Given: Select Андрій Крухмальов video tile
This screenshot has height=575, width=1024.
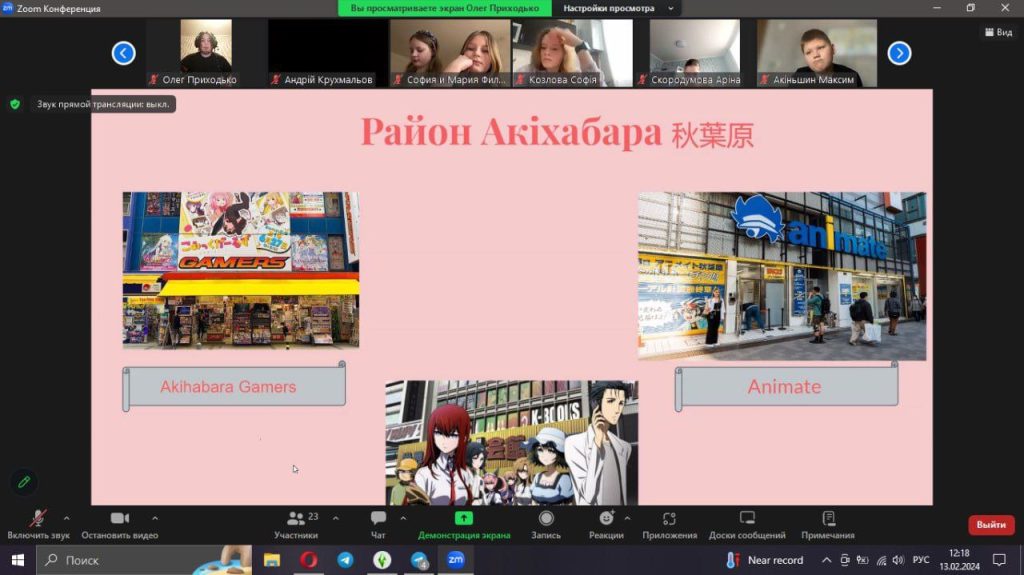Looking at the screenshot, I should click(x=328, y=52).
